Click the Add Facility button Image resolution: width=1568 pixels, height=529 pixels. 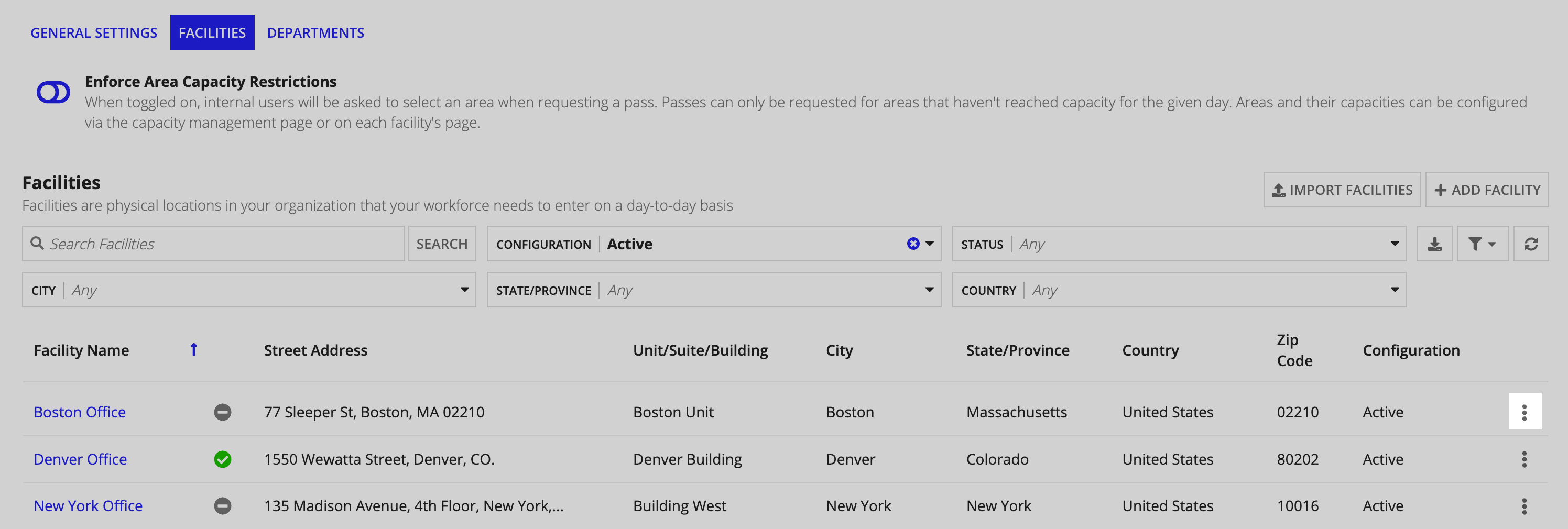pos(1486,190)
